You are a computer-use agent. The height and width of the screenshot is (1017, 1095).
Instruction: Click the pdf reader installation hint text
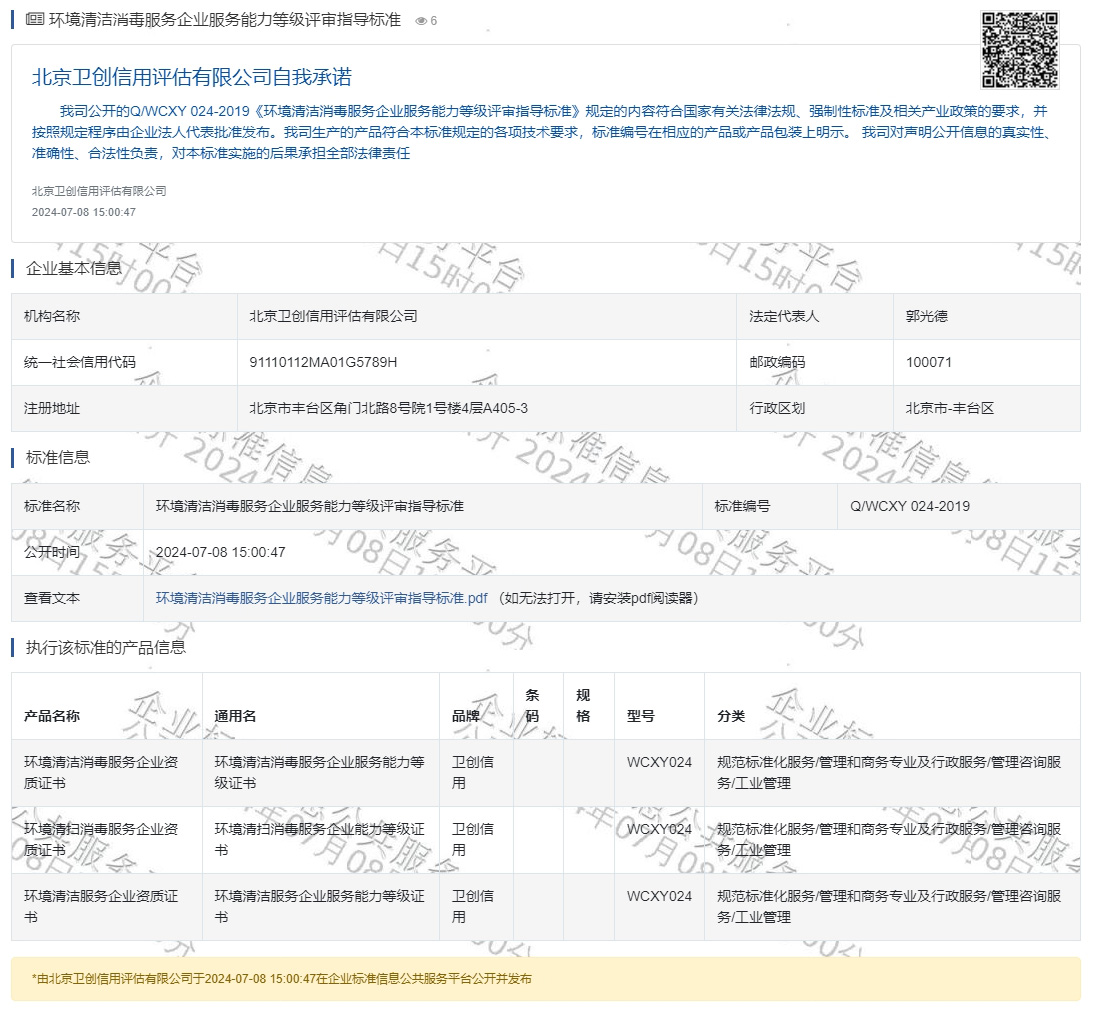(598, 598)
